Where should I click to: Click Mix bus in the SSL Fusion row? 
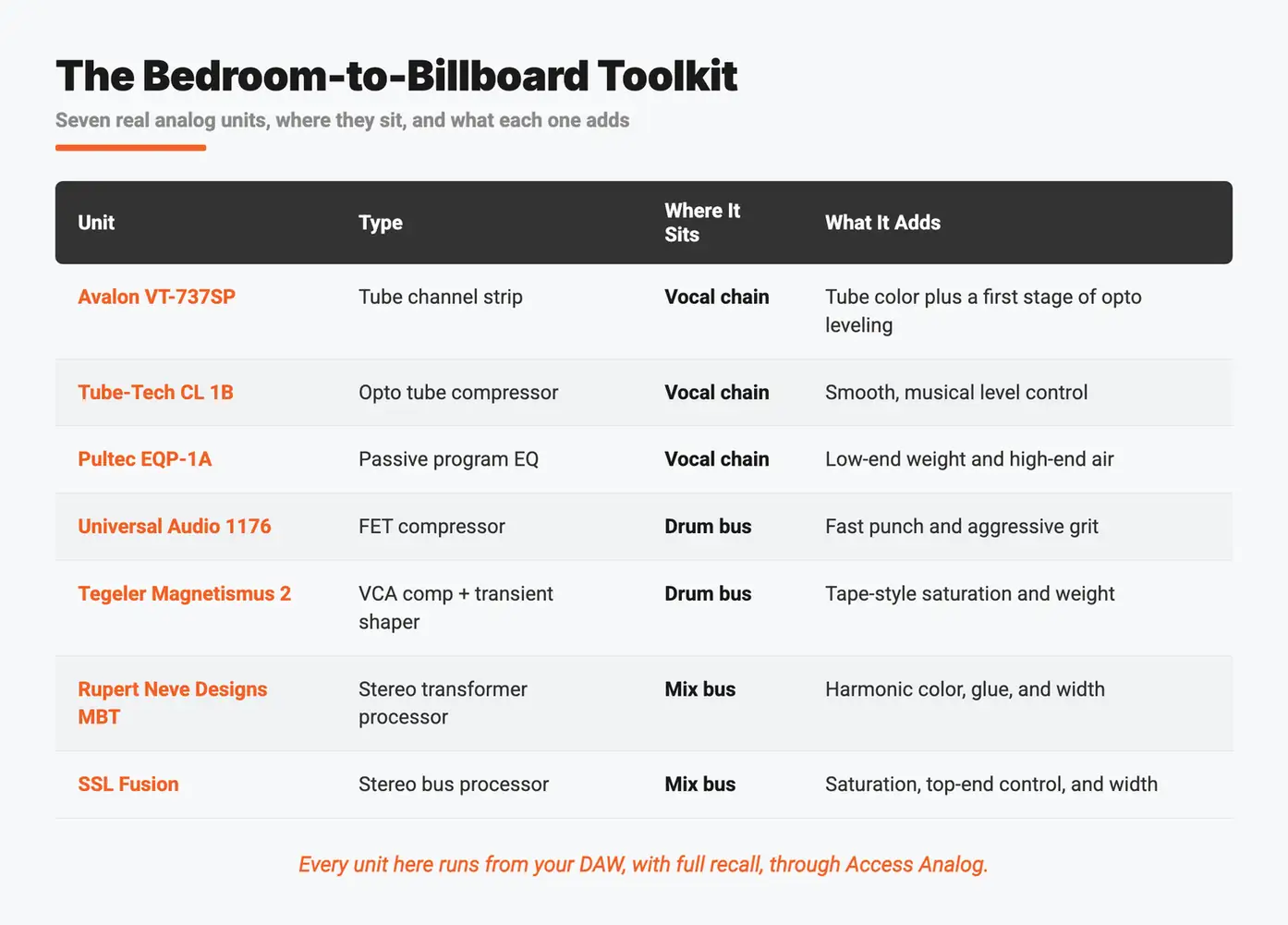pos(700,785)
